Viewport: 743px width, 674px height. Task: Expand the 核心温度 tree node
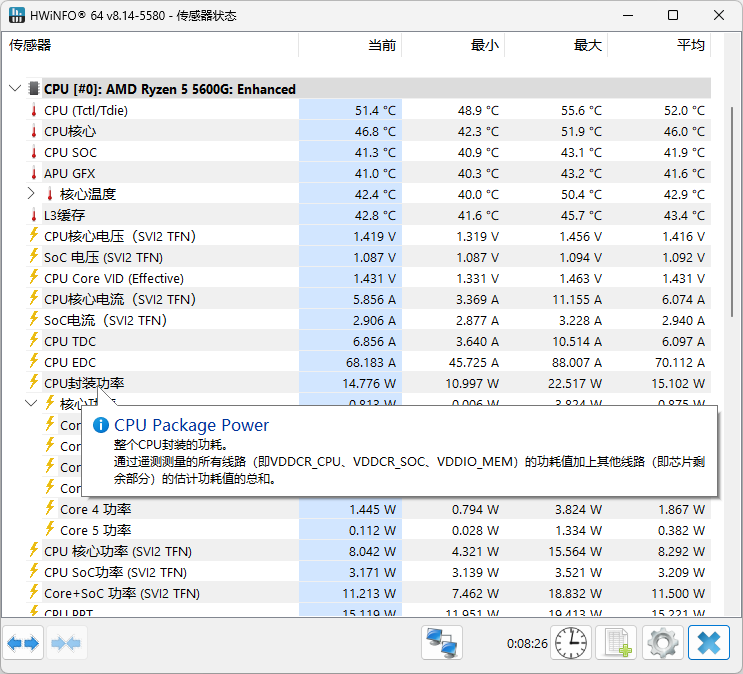point(32,194)
